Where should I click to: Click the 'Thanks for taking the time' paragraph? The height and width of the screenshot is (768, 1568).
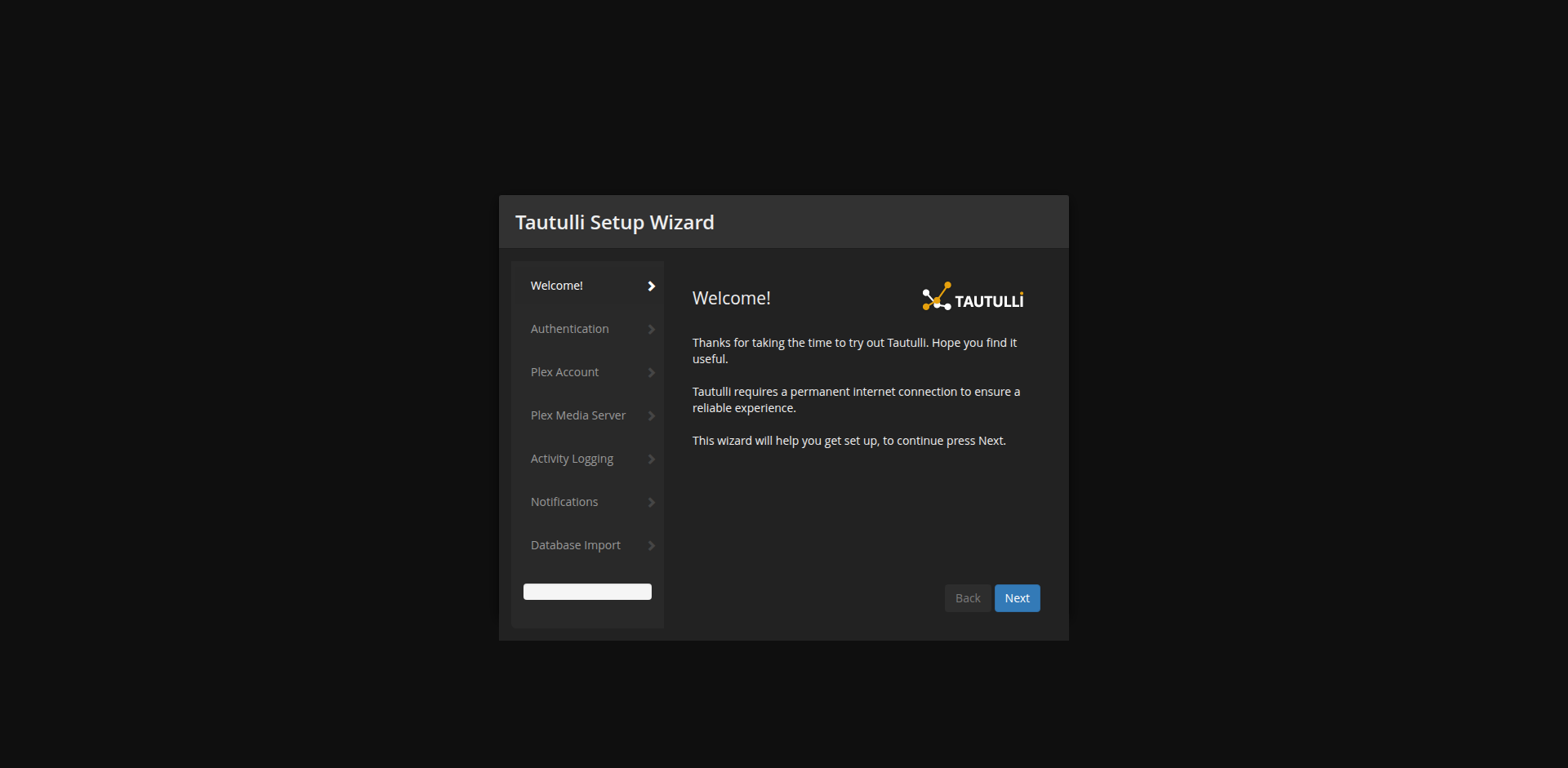click(855, 351)
